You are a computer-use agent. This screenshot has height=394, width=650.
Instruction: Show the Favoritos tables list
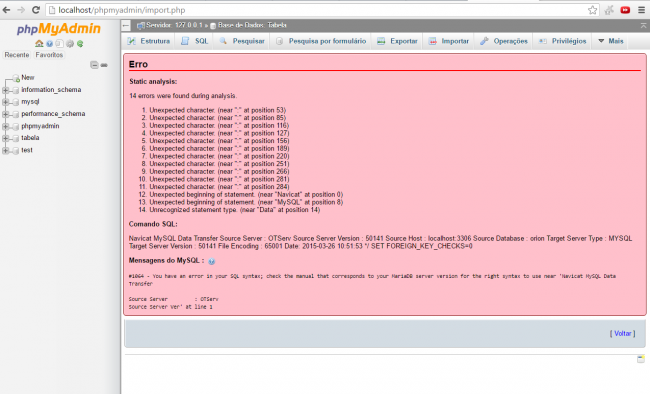tap(49, 55)
